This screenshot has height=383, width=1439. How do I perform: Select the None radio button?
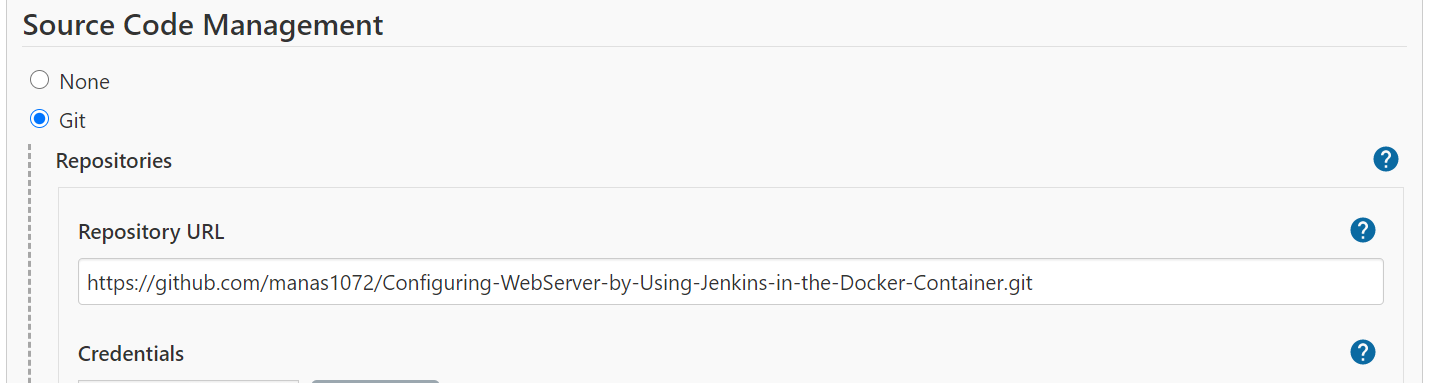[x=40, y=80]
